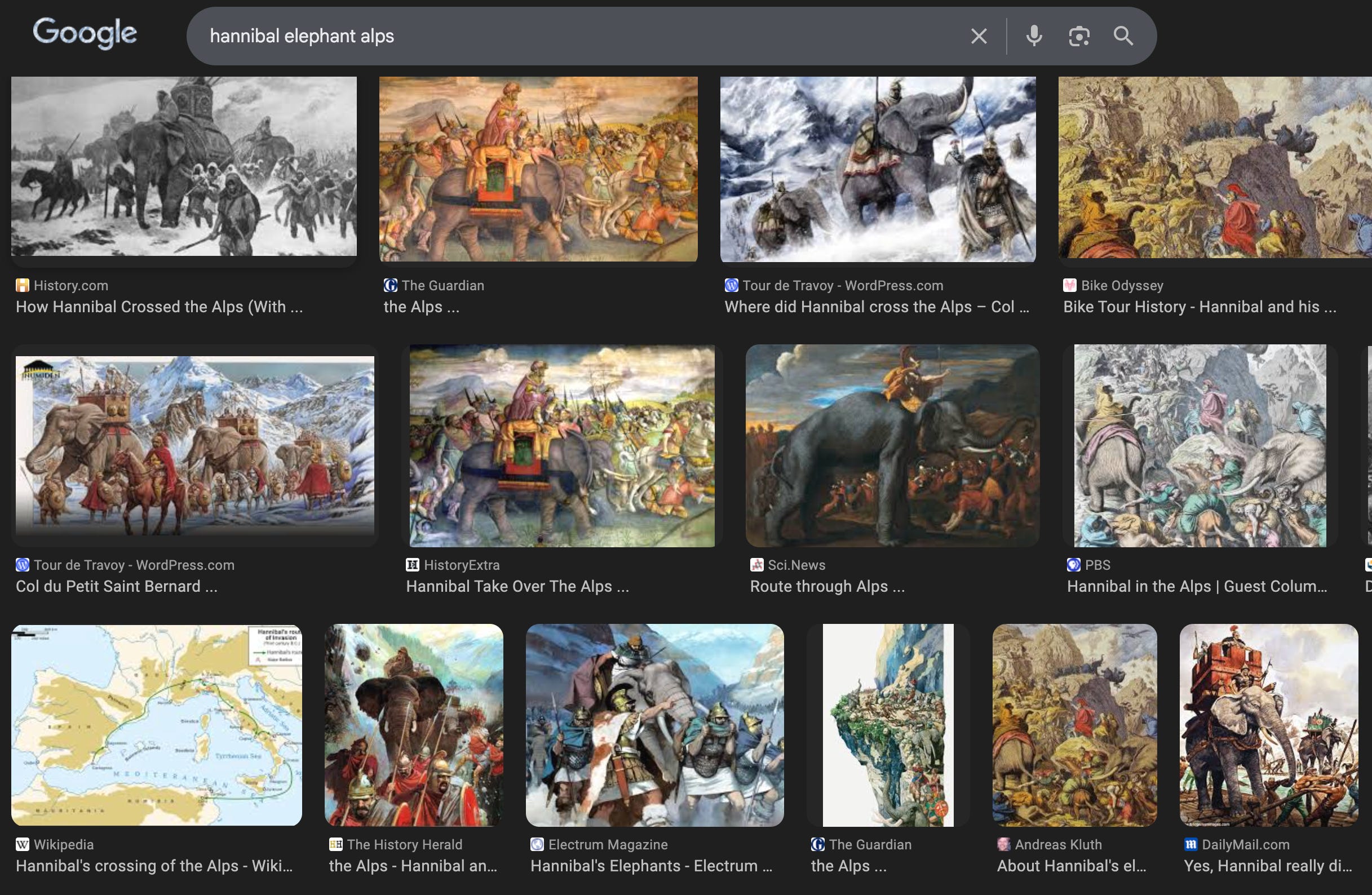
Task: Open 'Hannibal's Elephants - Electrum' result link
Action: pyautogui.click(x=651, y=866)
